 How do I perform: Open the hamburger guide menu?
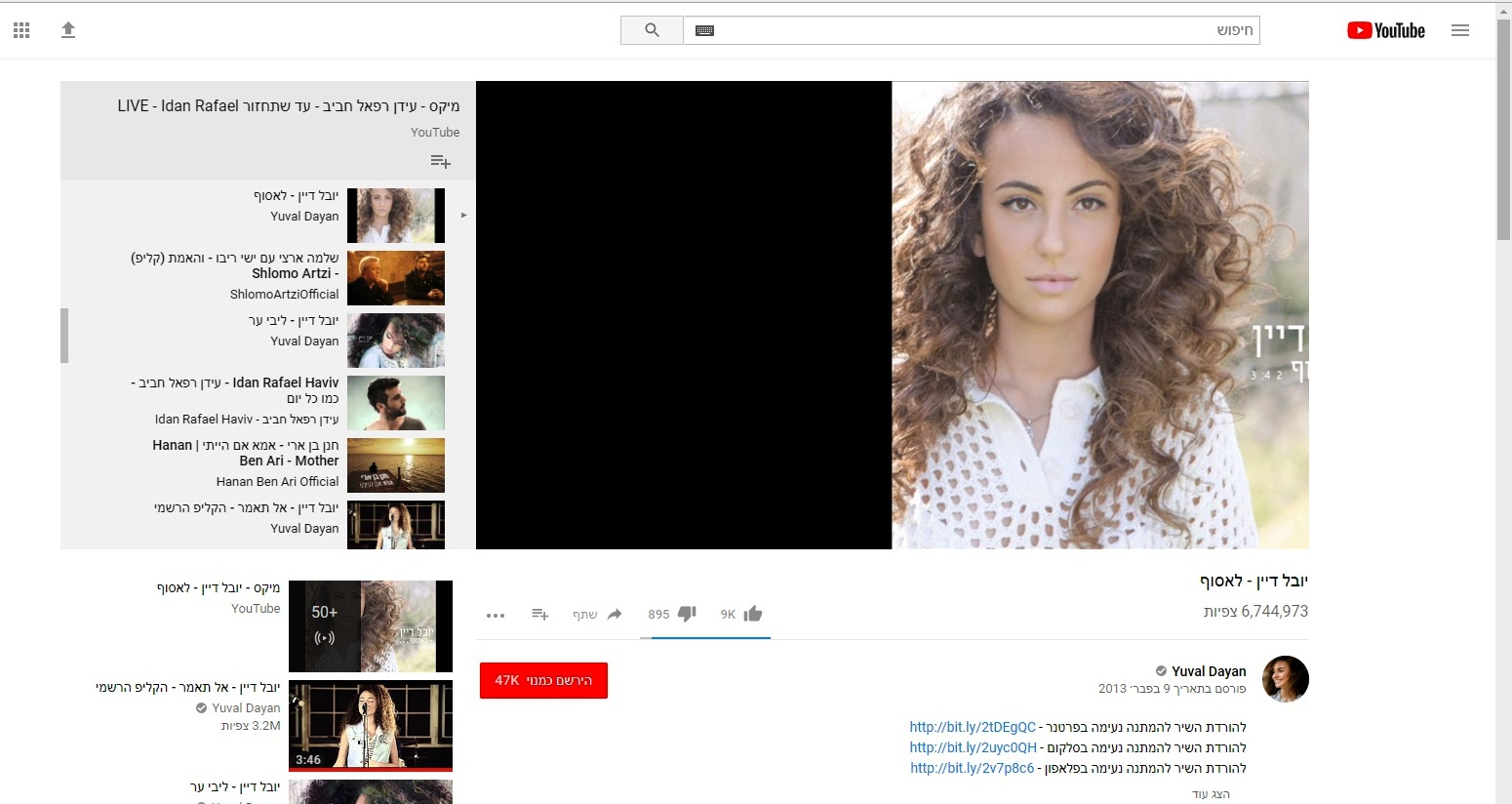1459,30
